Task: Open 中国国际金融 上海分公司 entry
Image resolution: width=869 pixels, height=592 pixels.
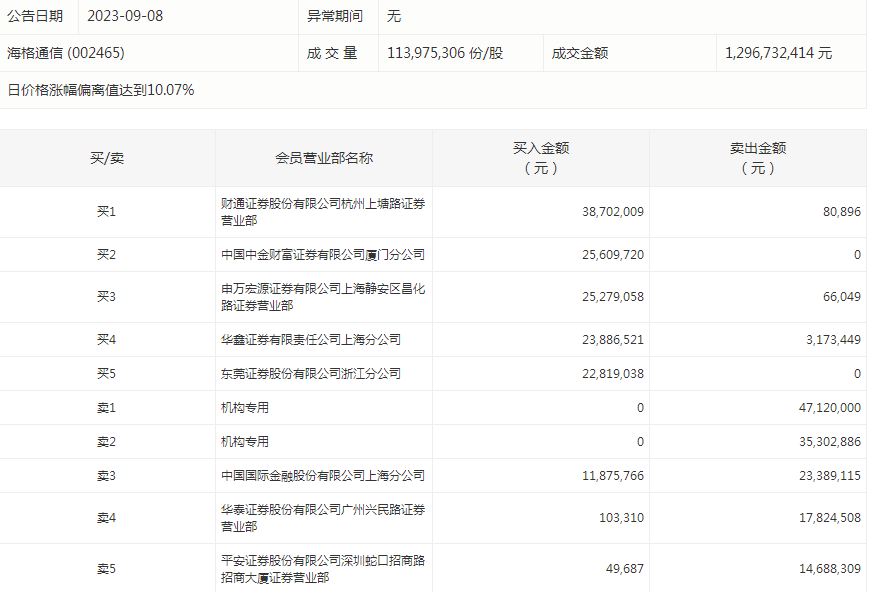Action: (323, 476)
